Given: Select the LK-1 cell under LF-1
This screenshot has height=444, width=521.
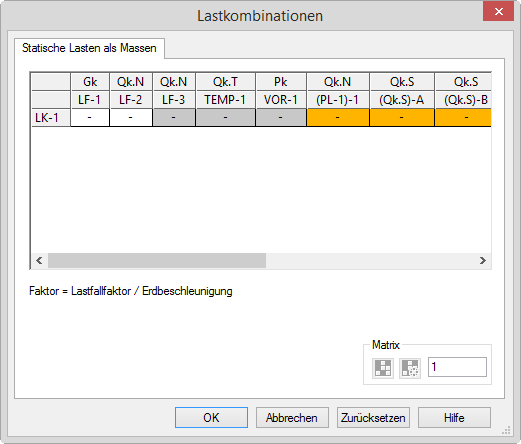Looking at the screenshot, I should [x=90, y=117].
